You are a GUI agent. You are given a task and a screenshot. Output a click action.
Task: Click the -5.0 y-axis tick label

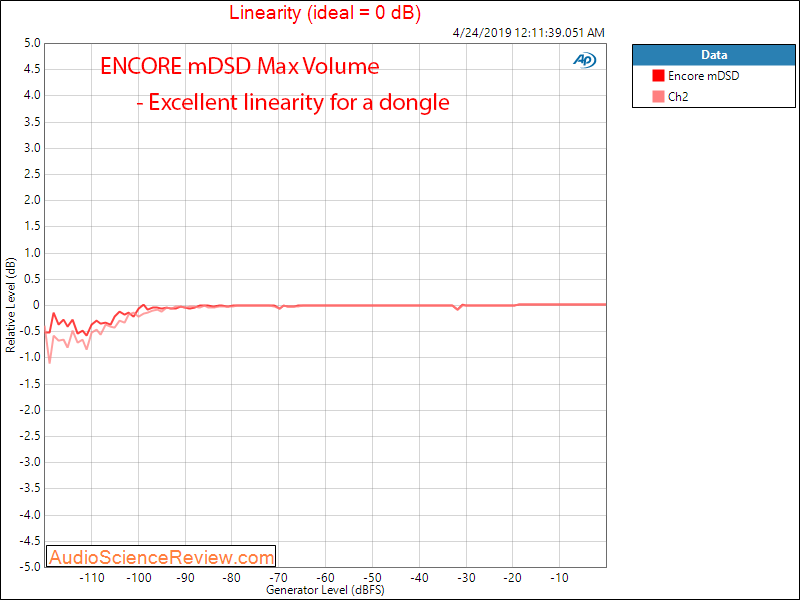click(x=30, y=567)
